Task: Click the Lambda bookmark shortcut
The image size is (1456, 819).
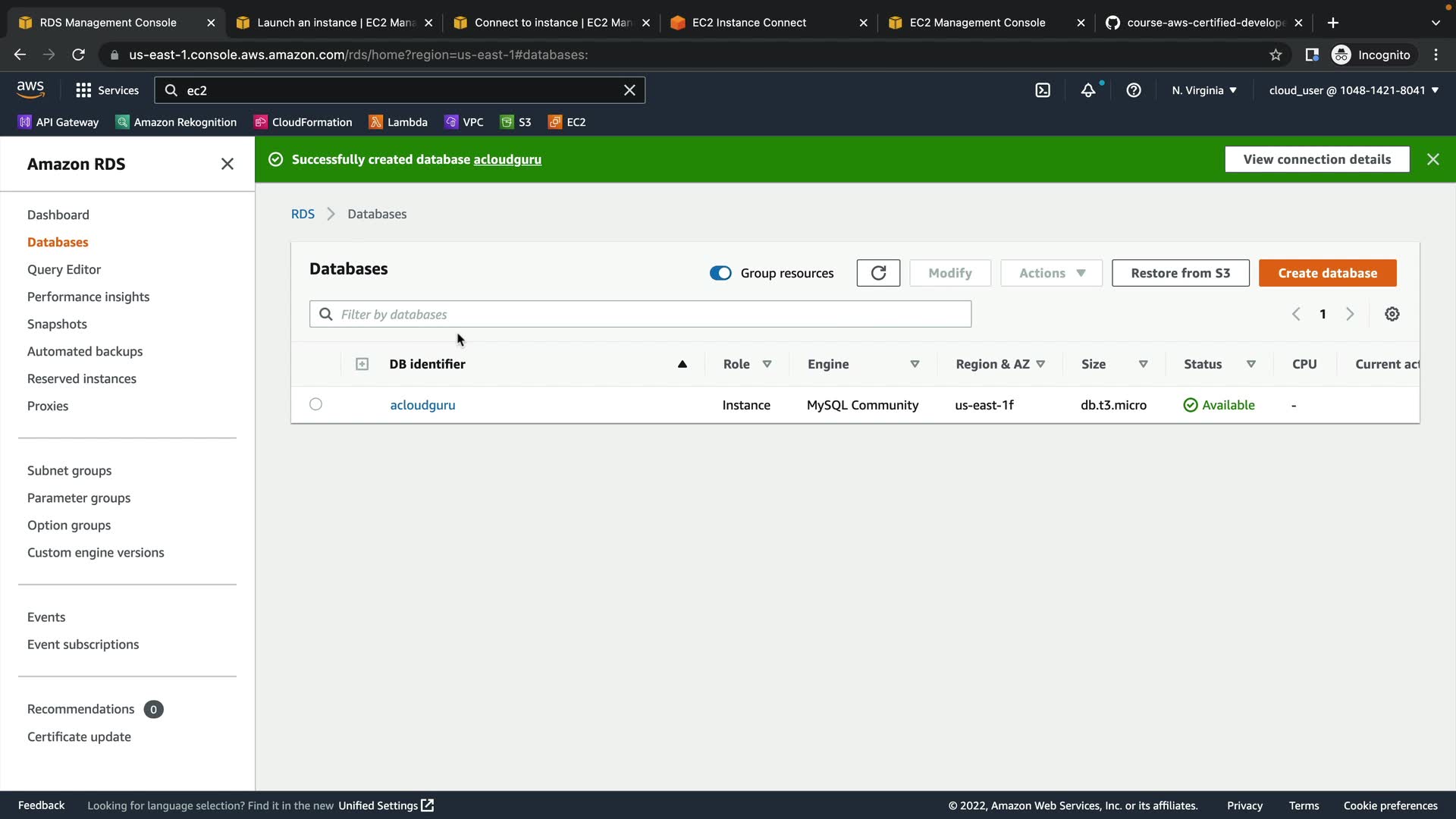Action: tap(398, 122)
